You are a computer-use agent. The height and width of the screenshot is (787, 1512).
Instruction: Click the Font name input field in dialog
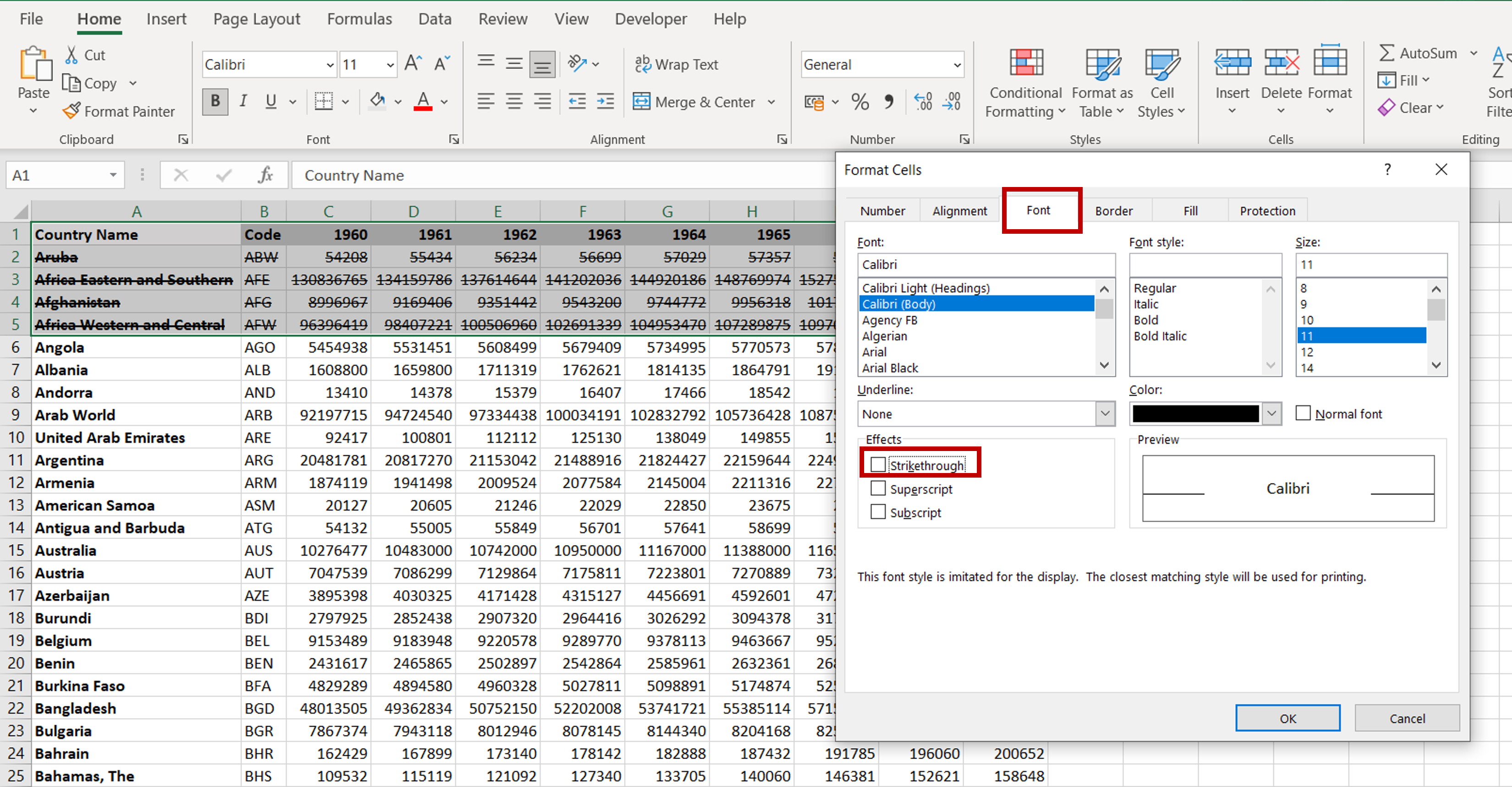pyautogui.click(x=986, y=264)
